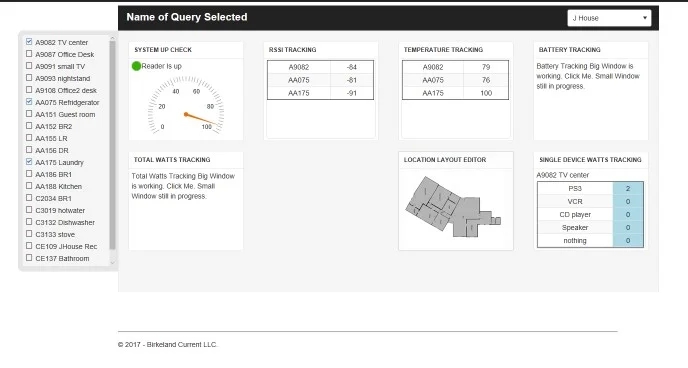Tick the CE137 Bathroom checkbox
Screen dimensions: 688x368
click(x=29, y=258)
